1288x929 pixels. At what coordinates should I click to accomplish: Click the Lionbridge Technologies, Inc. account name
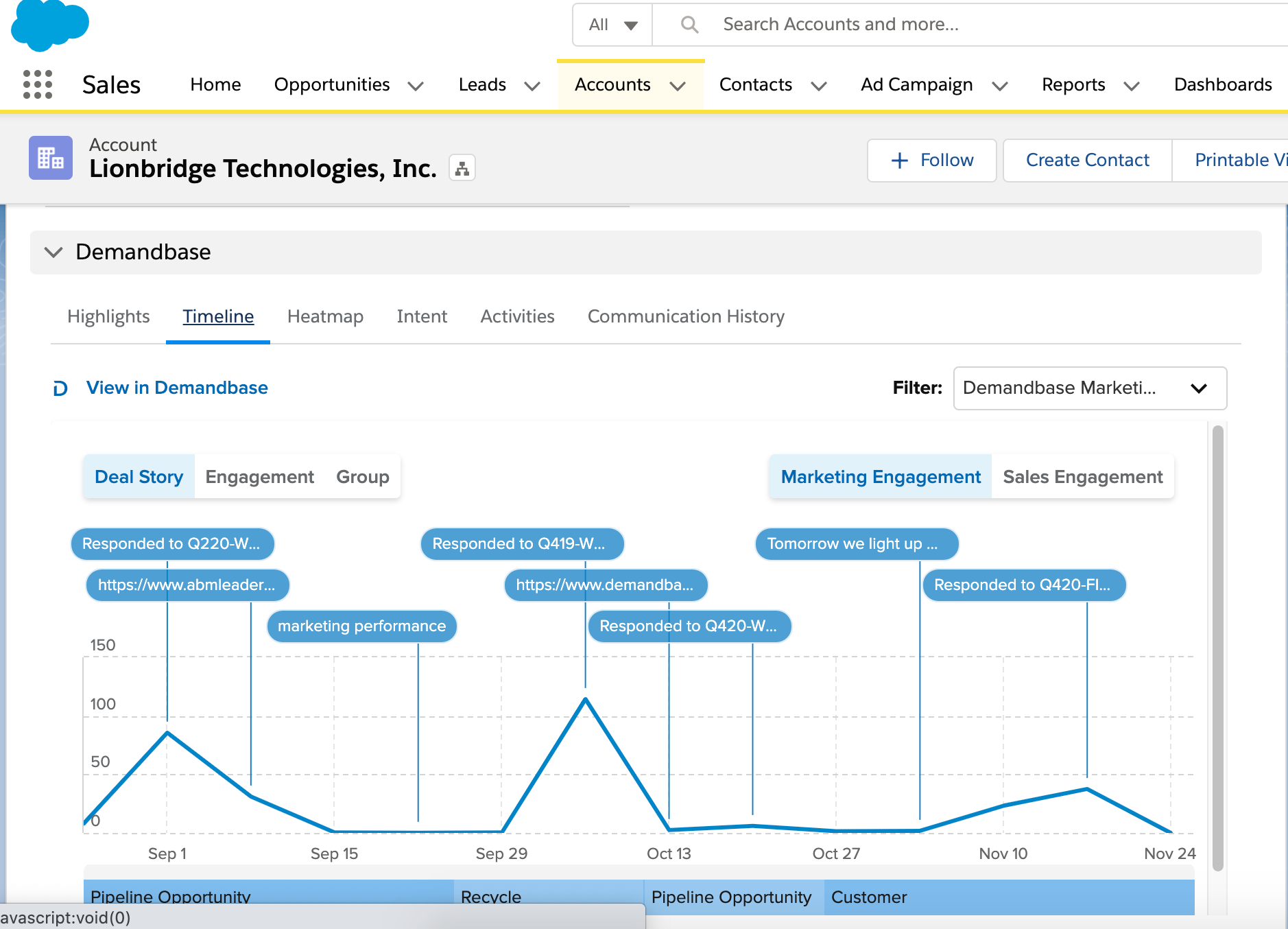pos(263,169)
